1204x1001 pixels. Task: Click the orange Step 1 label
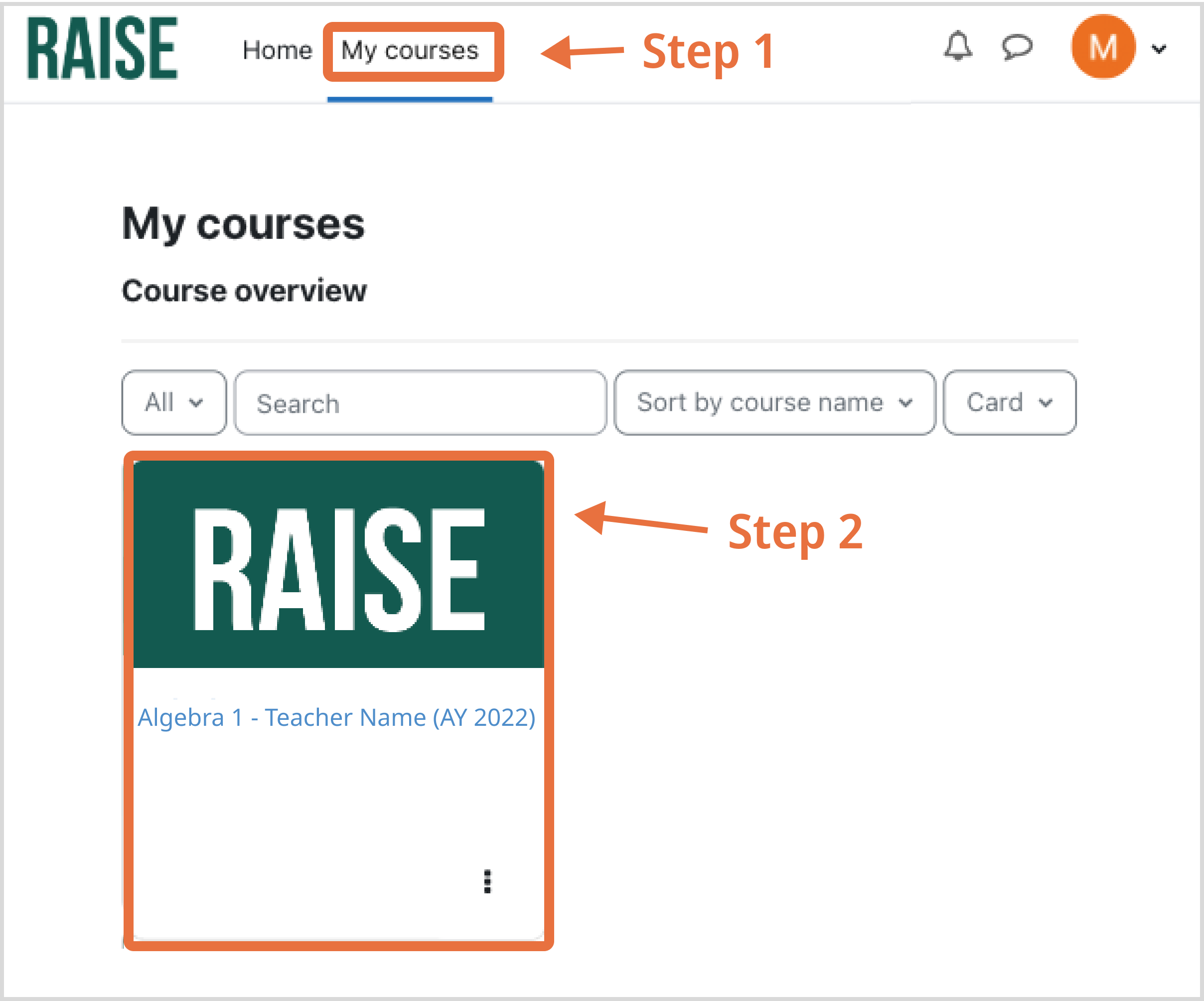tap(709, 52)
